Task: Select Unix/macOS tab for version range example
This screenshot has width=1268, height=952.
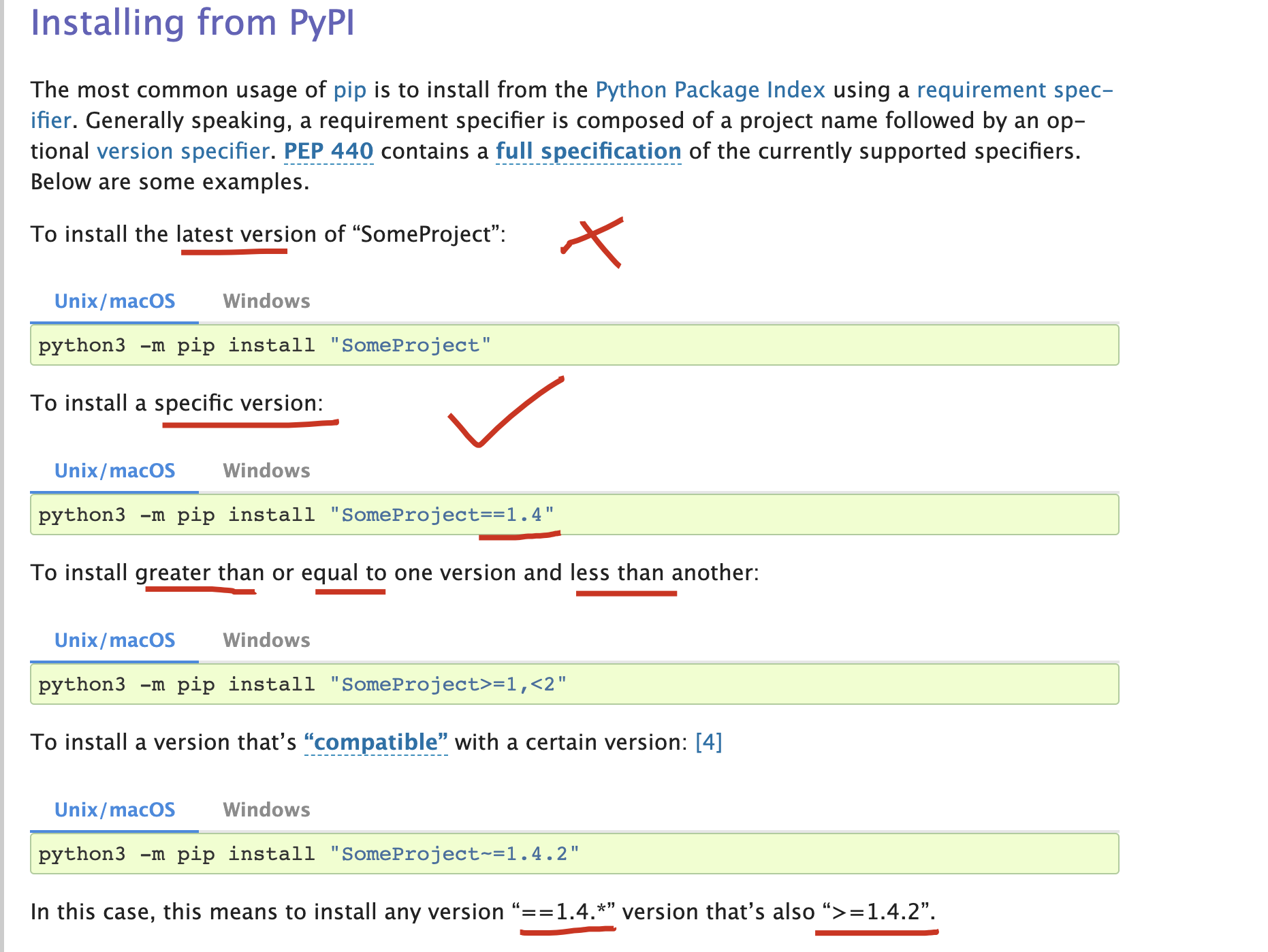Action: point(114,639)
